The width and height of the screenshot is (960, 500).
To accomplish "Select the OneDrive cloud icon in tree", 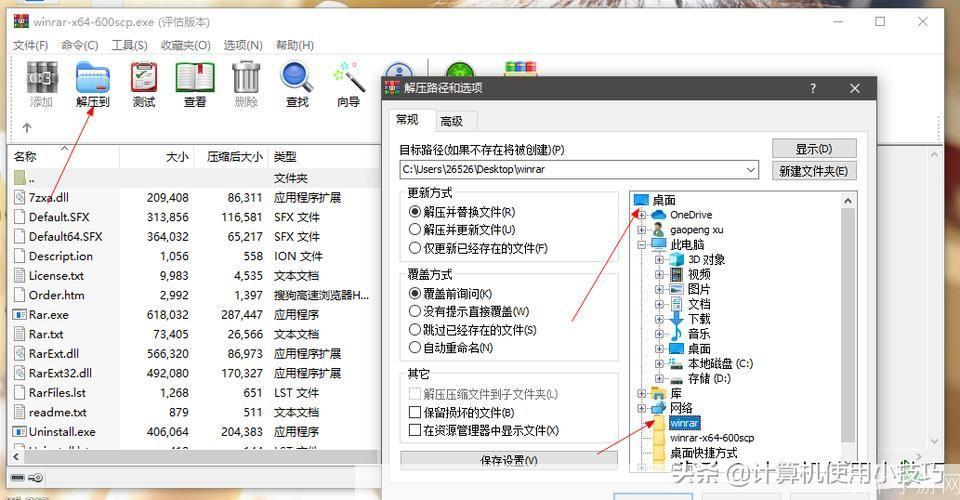I will (659, 215).
